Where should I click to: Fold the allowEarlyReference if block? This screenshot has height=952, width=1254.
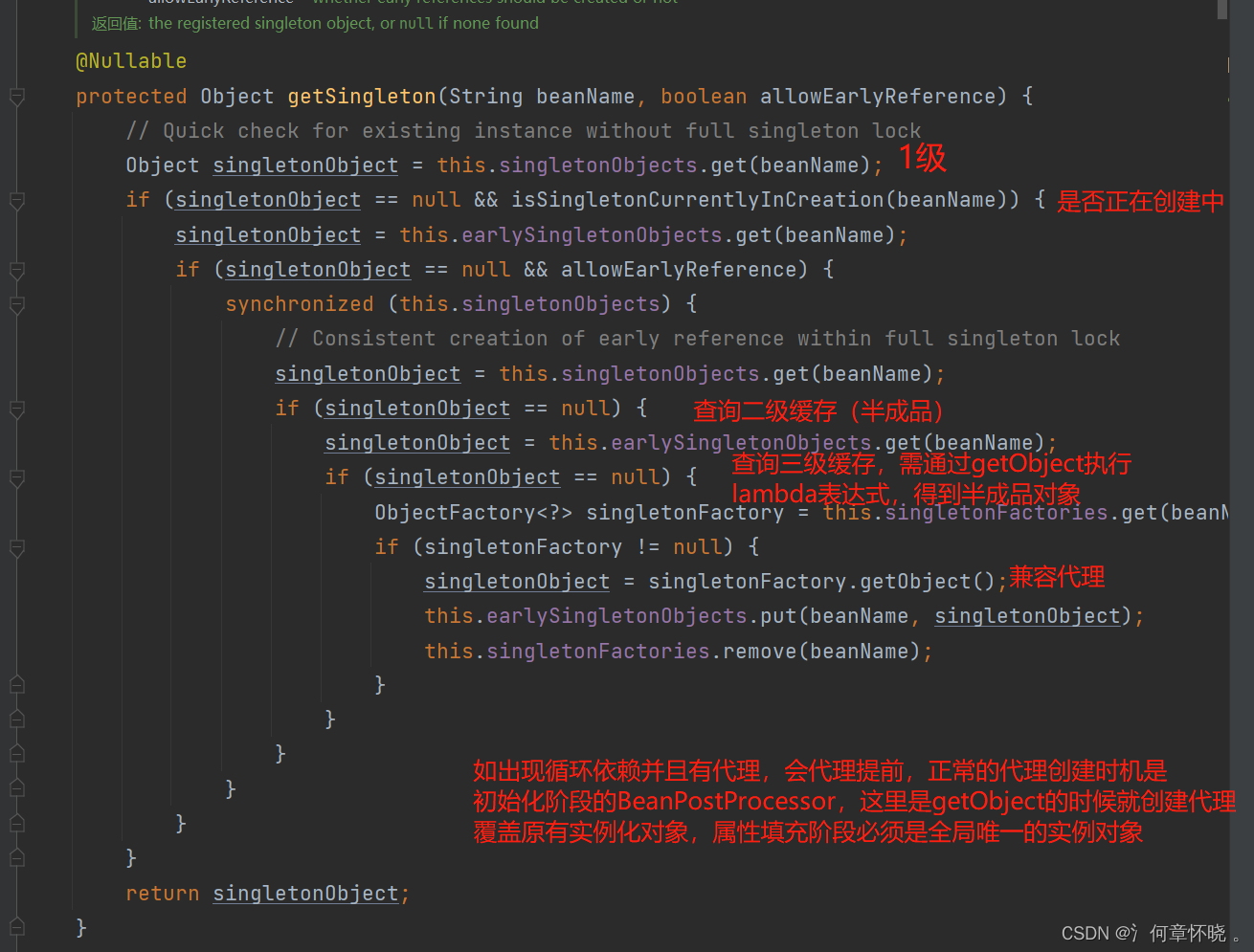coord(16,271)
